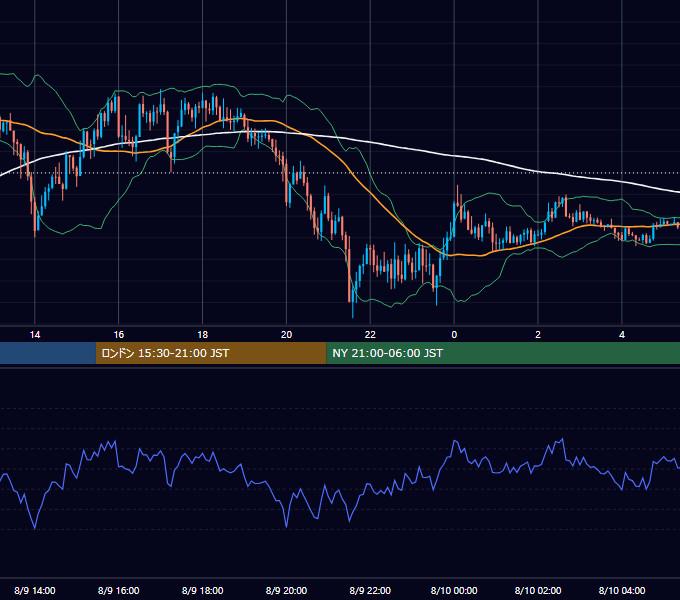Viewport: 680px width, 600px height.
Task: Click the 8/9 14:00 time label
Action: click(x=35, y=590)
